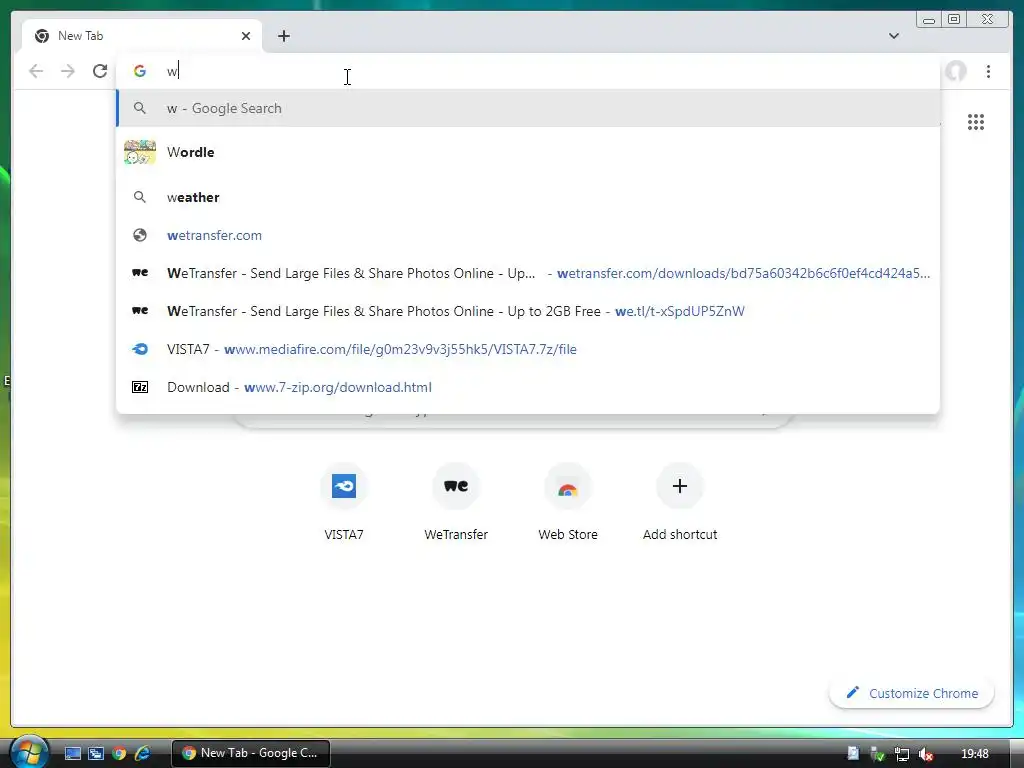
Task: Close the New Tab browser tab
Action: coord(246,36)
